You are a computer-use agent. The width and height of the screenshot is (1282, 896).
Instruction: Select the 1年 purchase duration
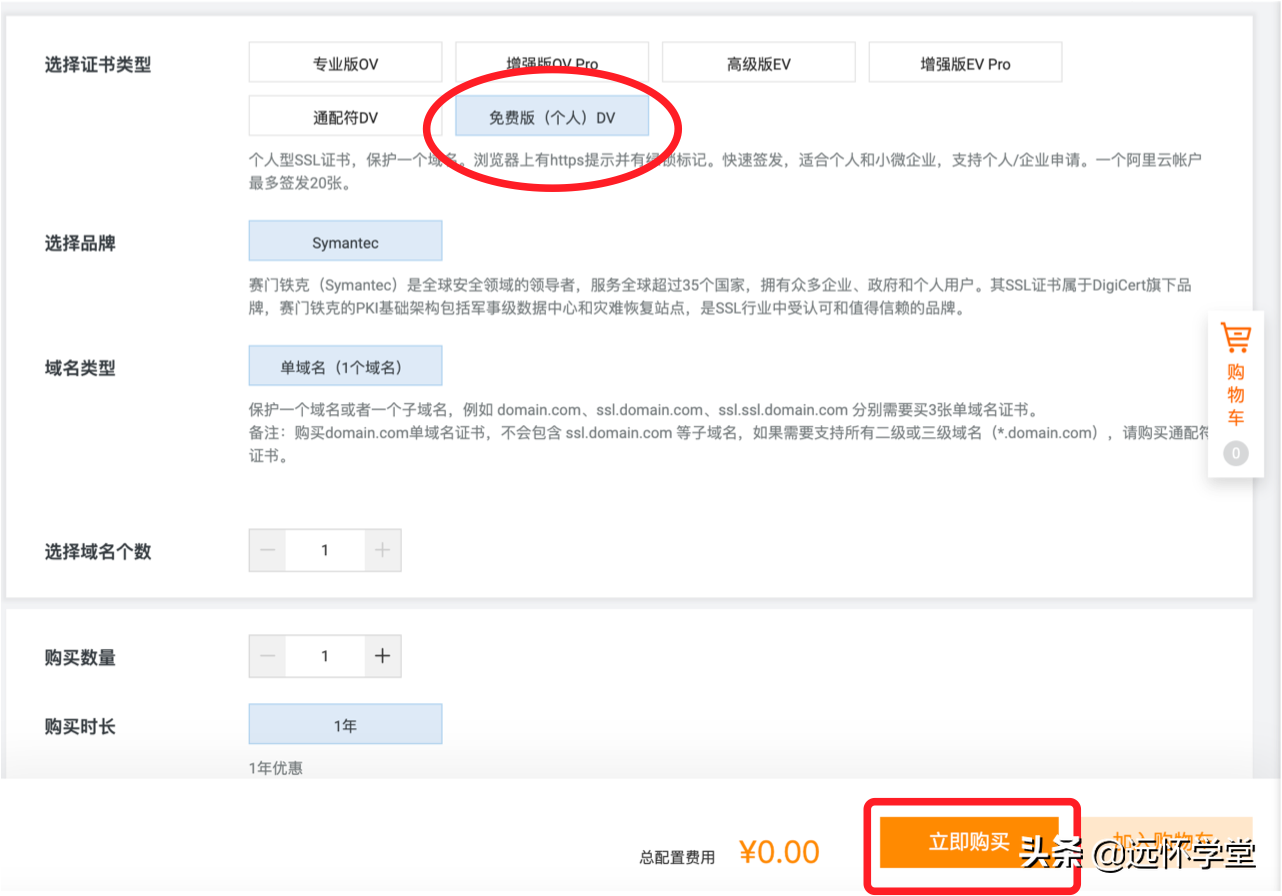click(x=345, y=726)
